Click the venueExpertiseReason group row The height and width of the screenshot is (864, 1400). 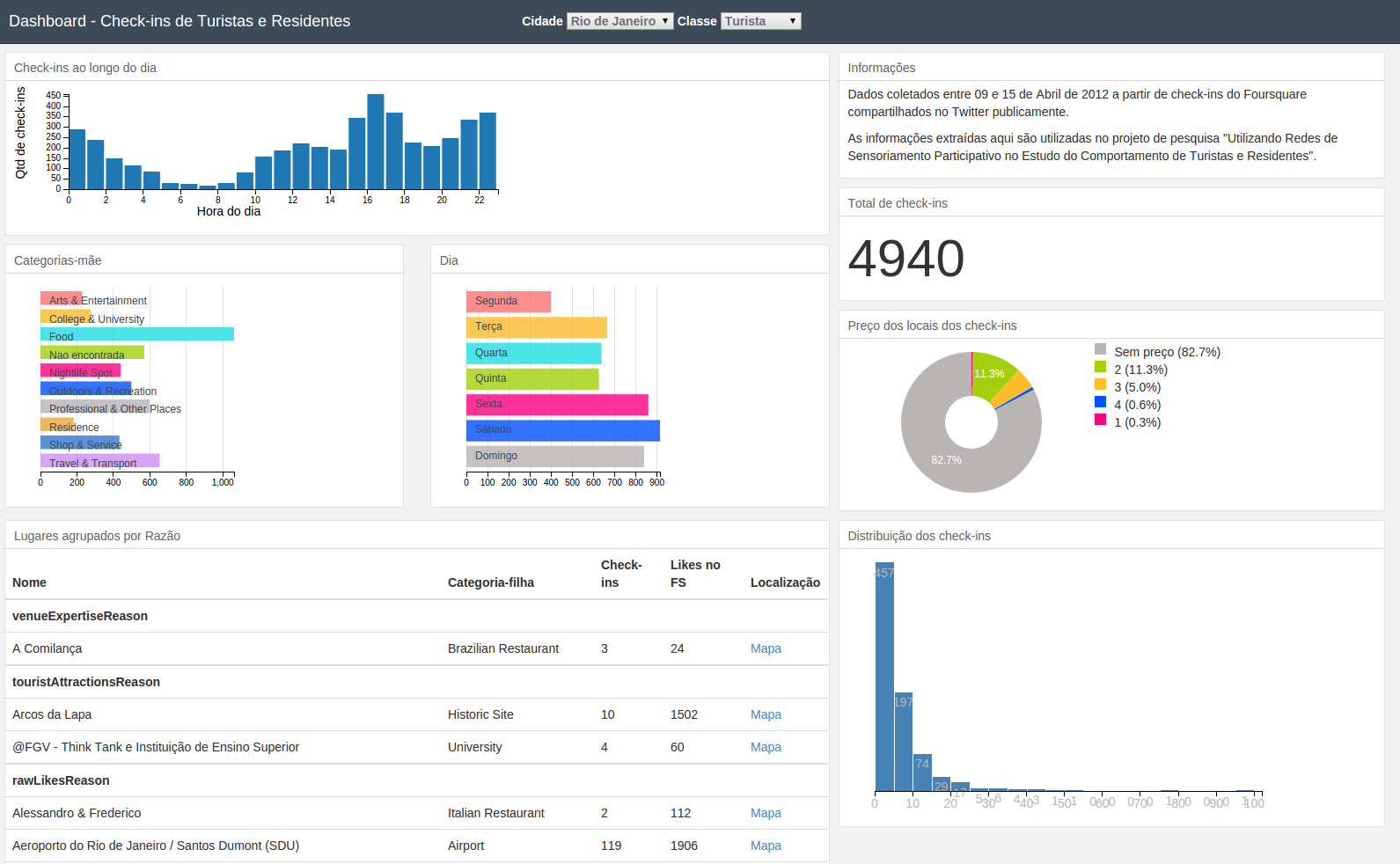pos(417,616)
